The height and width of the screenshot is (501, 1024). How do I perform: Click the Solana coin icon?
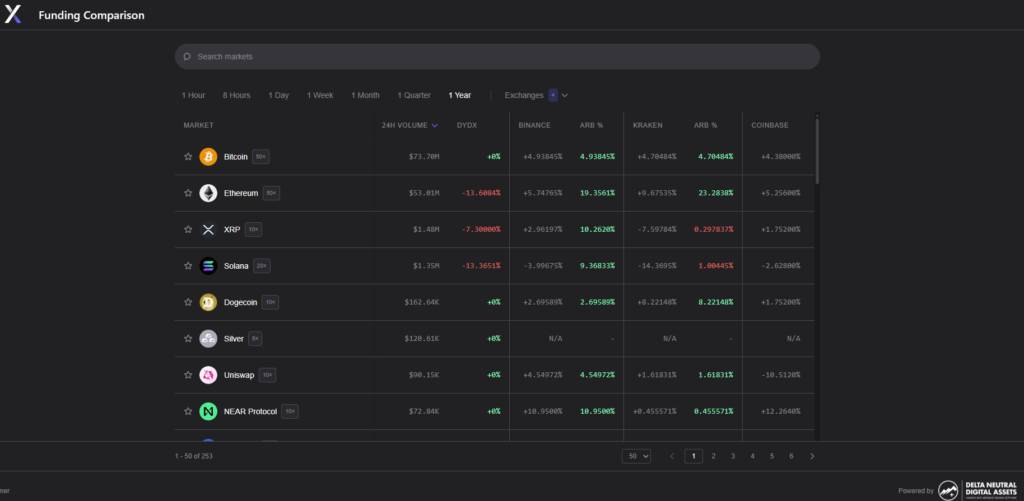coord(208,266)
